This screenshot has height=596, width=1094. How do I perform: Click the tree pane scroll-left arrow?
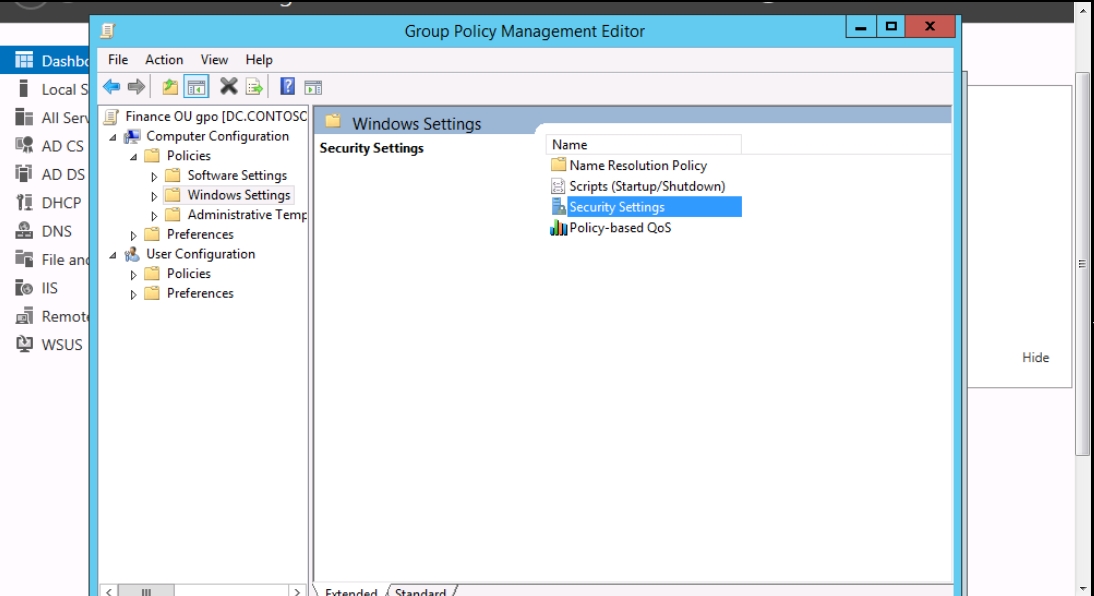109,591
